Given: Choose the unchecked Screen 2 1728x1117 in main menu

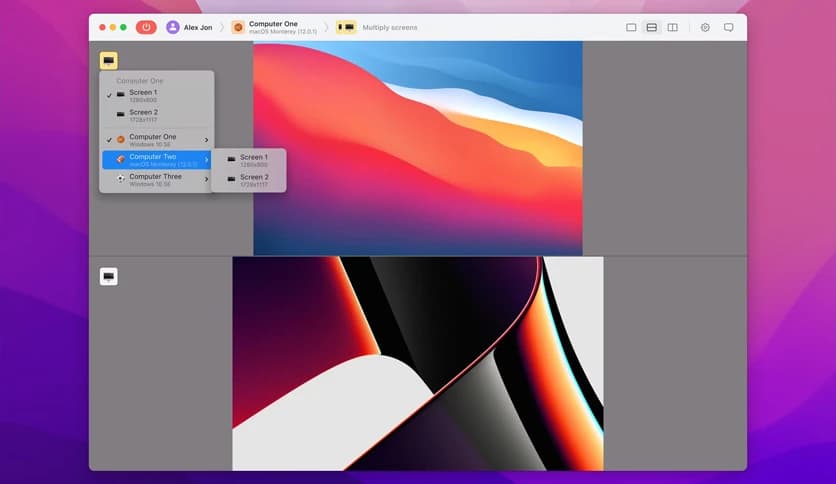Looking at the screenshot, I should coord(143,115).
